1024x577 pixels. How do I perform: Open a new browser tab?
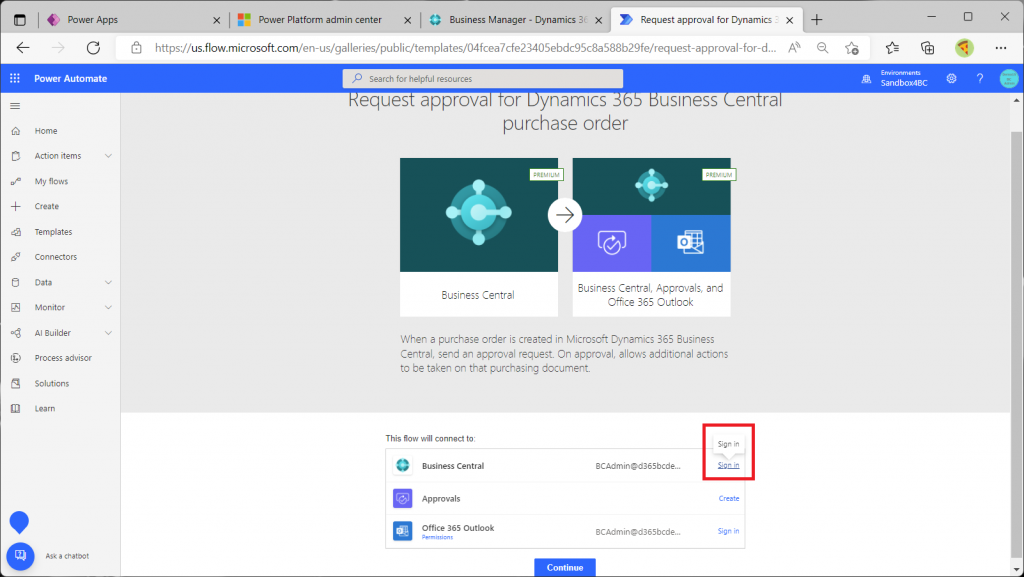(x=816, y=20)
